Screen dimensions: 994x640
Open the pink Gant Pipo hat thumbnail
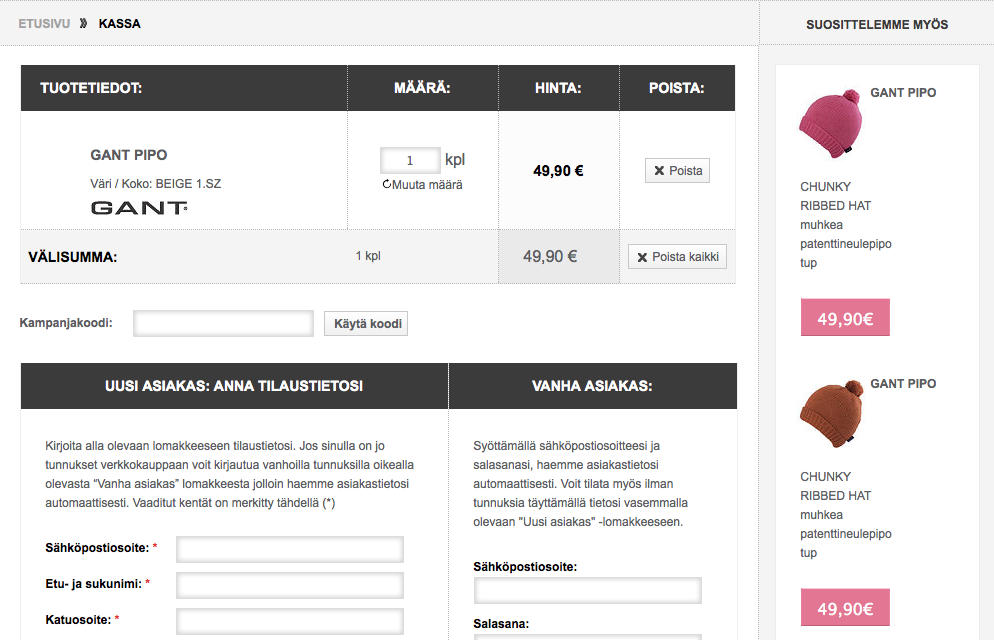pyautogui.click(x=831, y=124)
